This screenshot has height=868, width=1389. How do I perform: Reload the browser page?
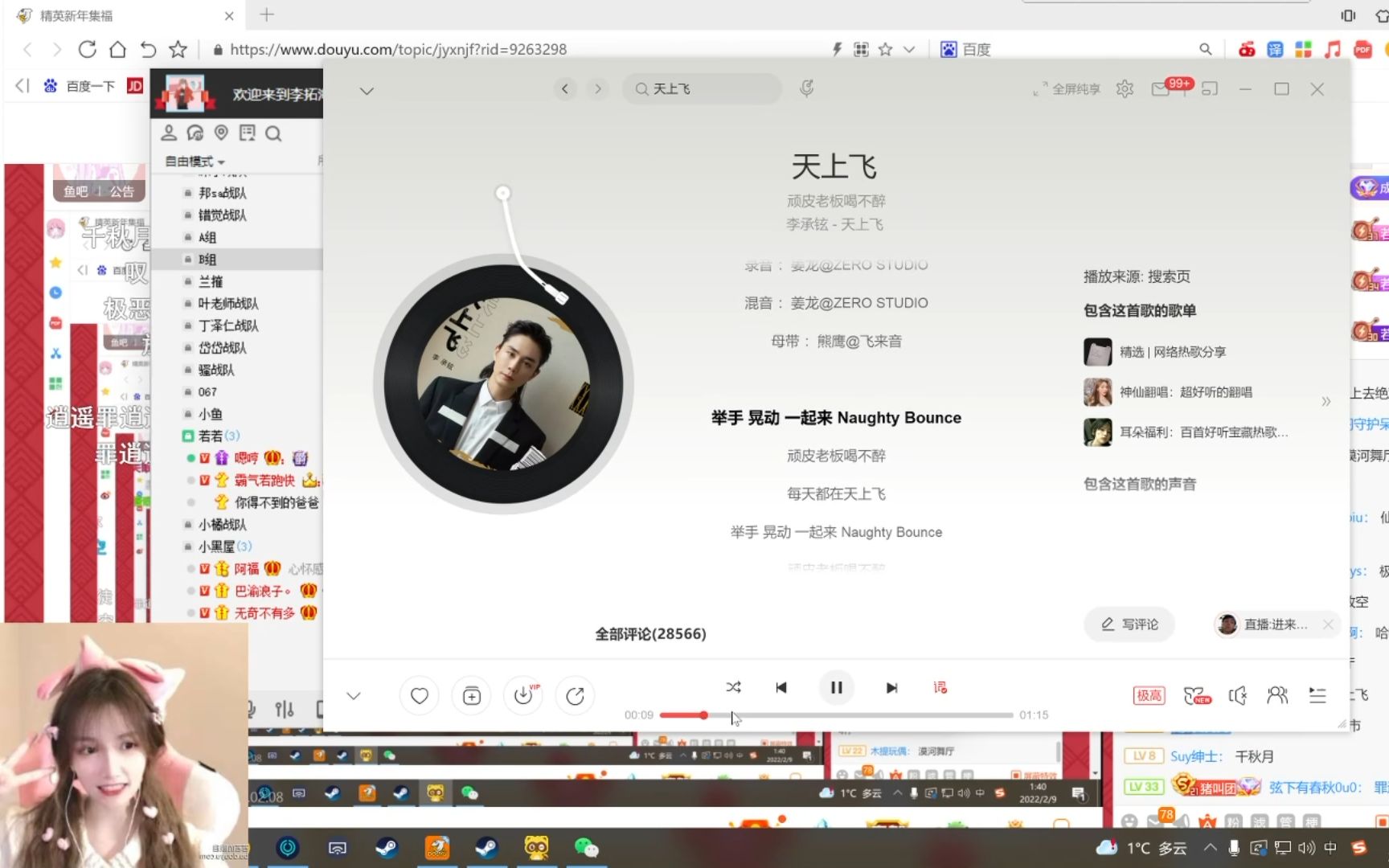[x=87, y=49]
